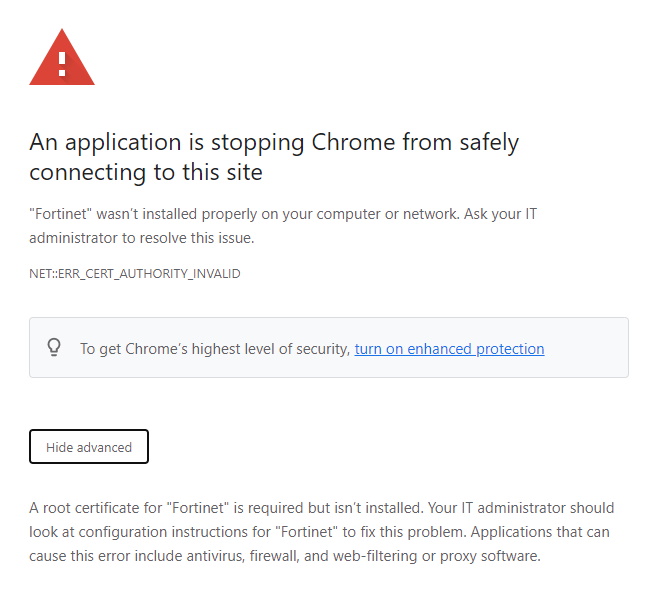This screenshot has height=595, width=648.
Task: Click "administrator to resolve this issue" text
Action: pos(142,238)
